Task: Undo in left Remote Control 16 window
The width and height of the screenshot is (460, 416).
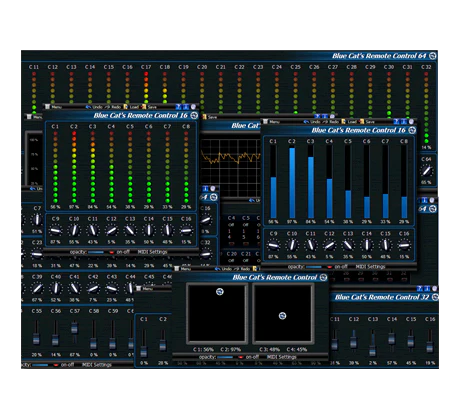Action: coord(94,107)
